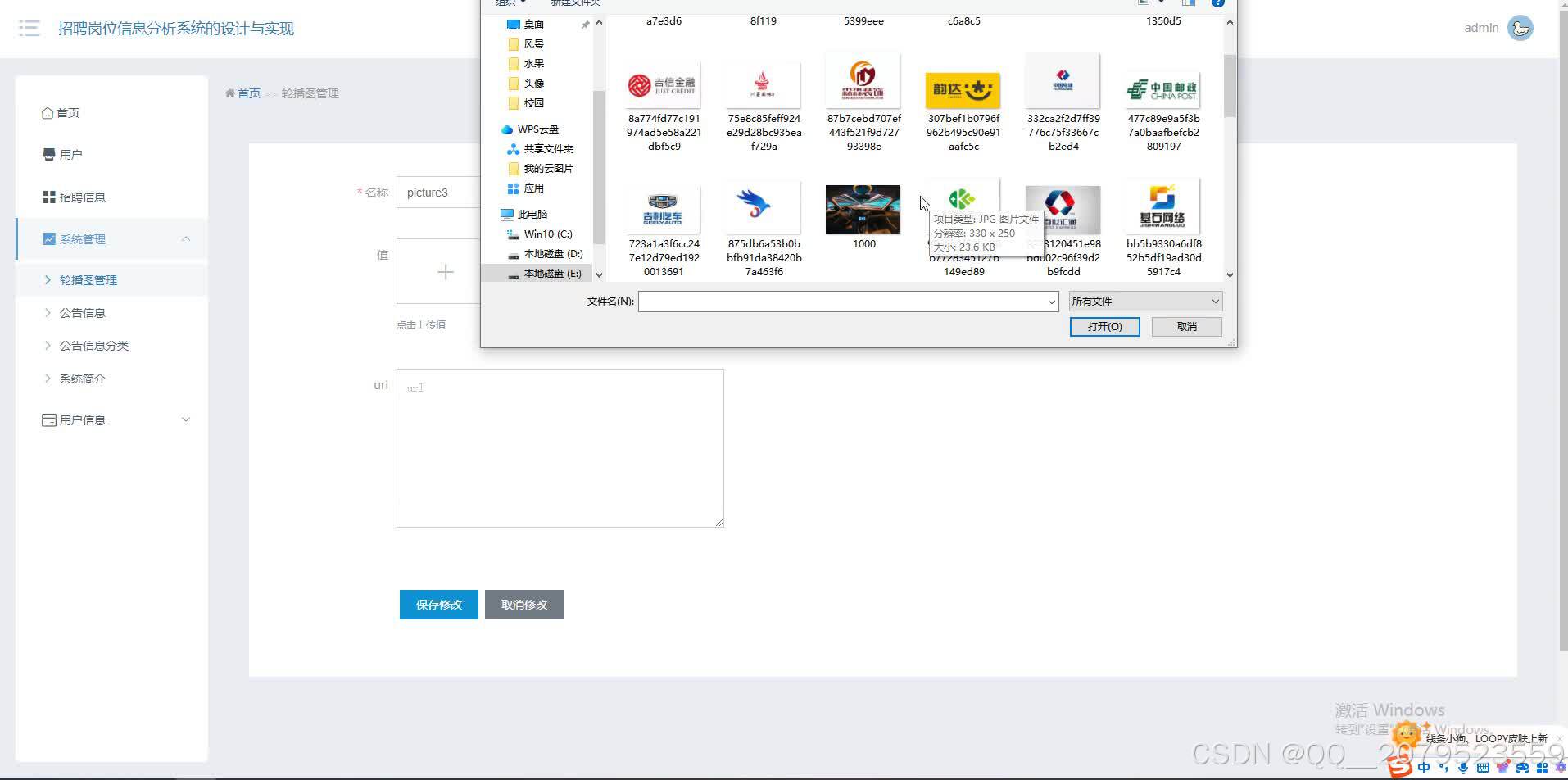Viewport: 1568px width, 780px height.
Task: Open the Sogou soft keyboard icon
Action: tap(1483, 768)
